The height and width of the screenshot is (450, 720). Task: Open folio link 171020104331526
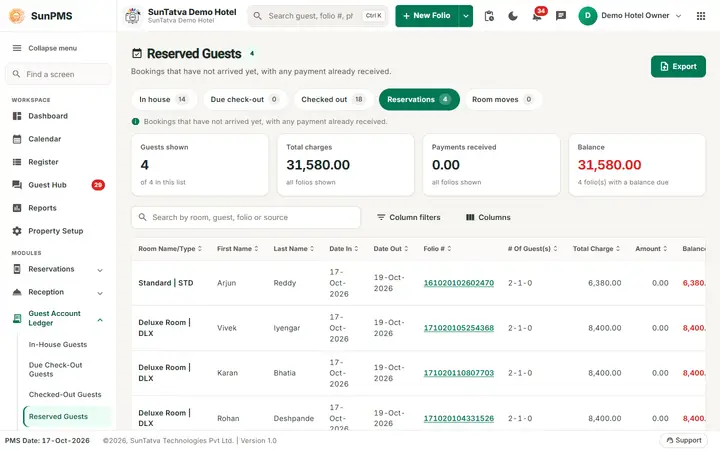point(459,419)
